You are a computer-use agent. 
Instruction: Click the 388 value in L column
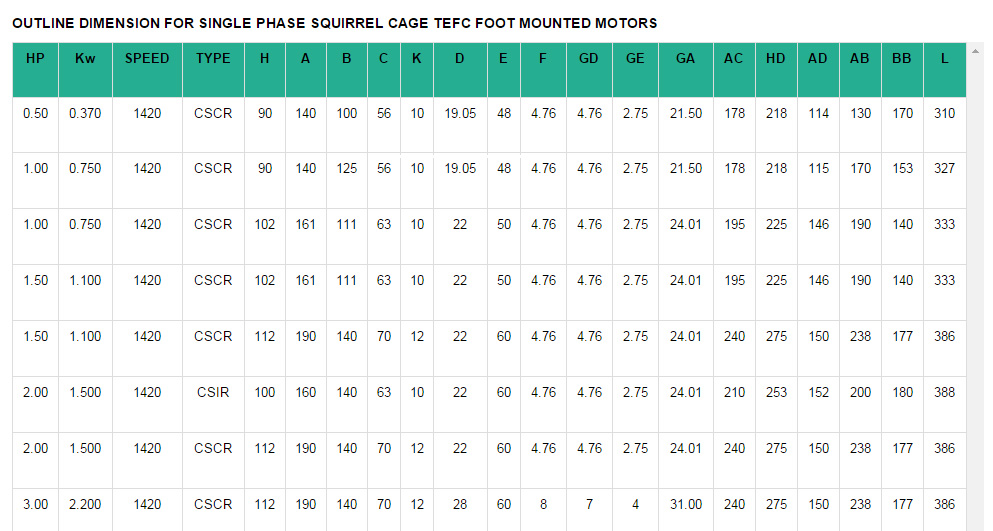click(x=944, y=393)
